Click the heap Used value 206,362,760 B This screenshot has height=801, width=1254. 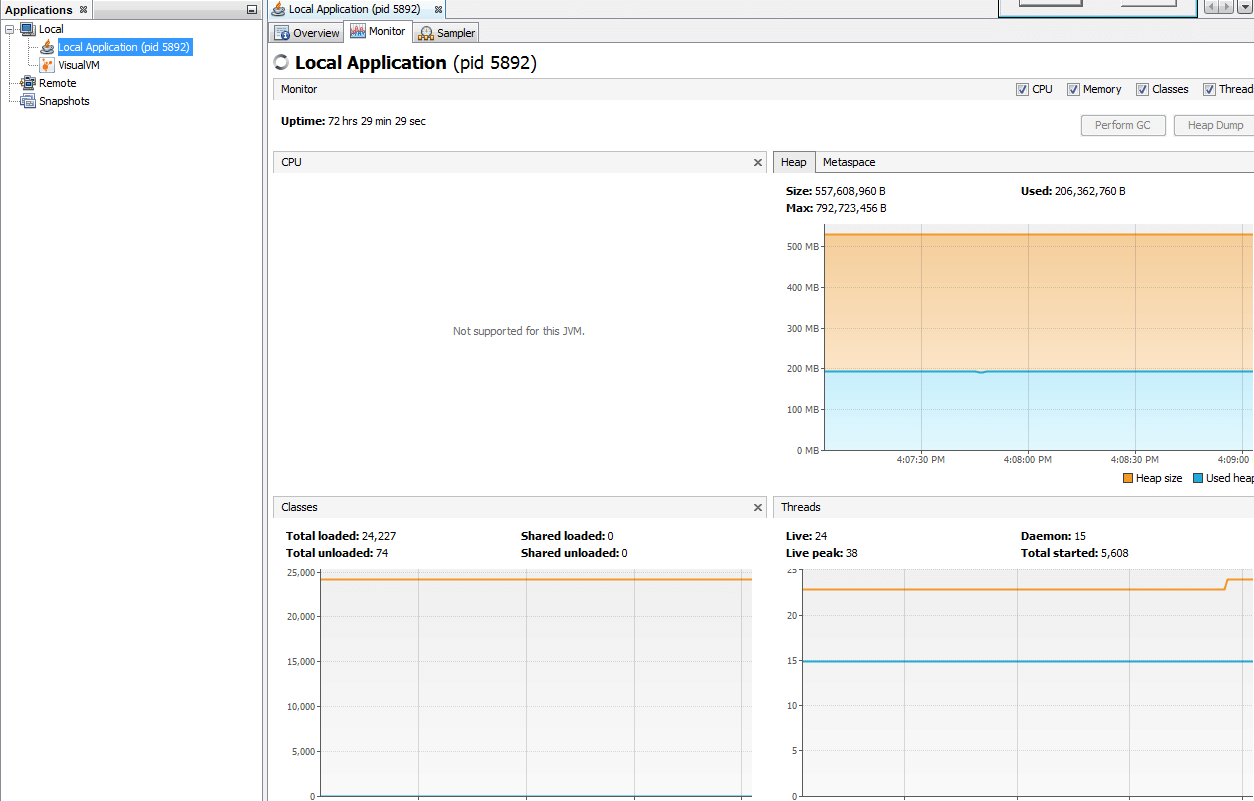[1090, 191]
